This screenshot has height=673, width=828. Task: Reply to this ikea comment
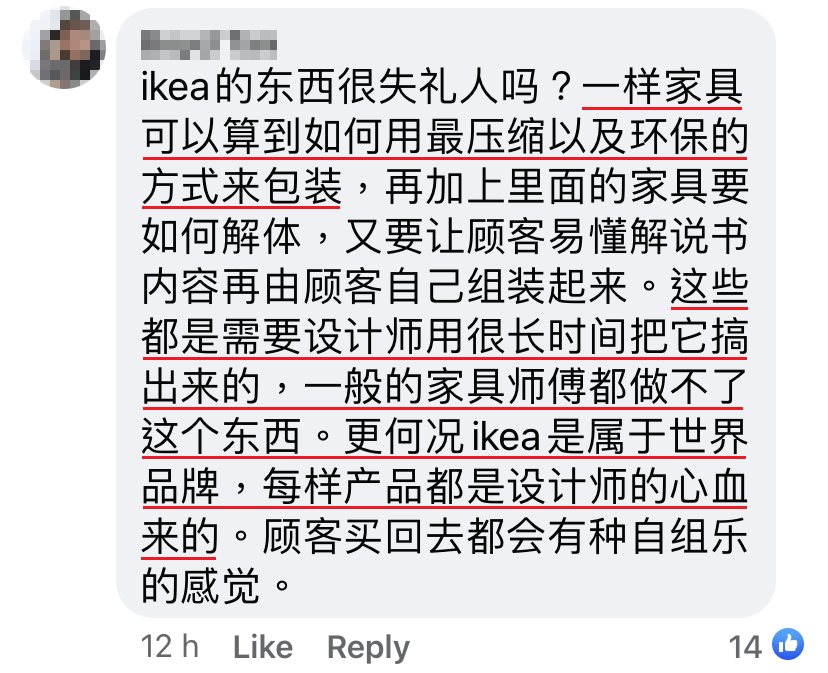[368, 647]
